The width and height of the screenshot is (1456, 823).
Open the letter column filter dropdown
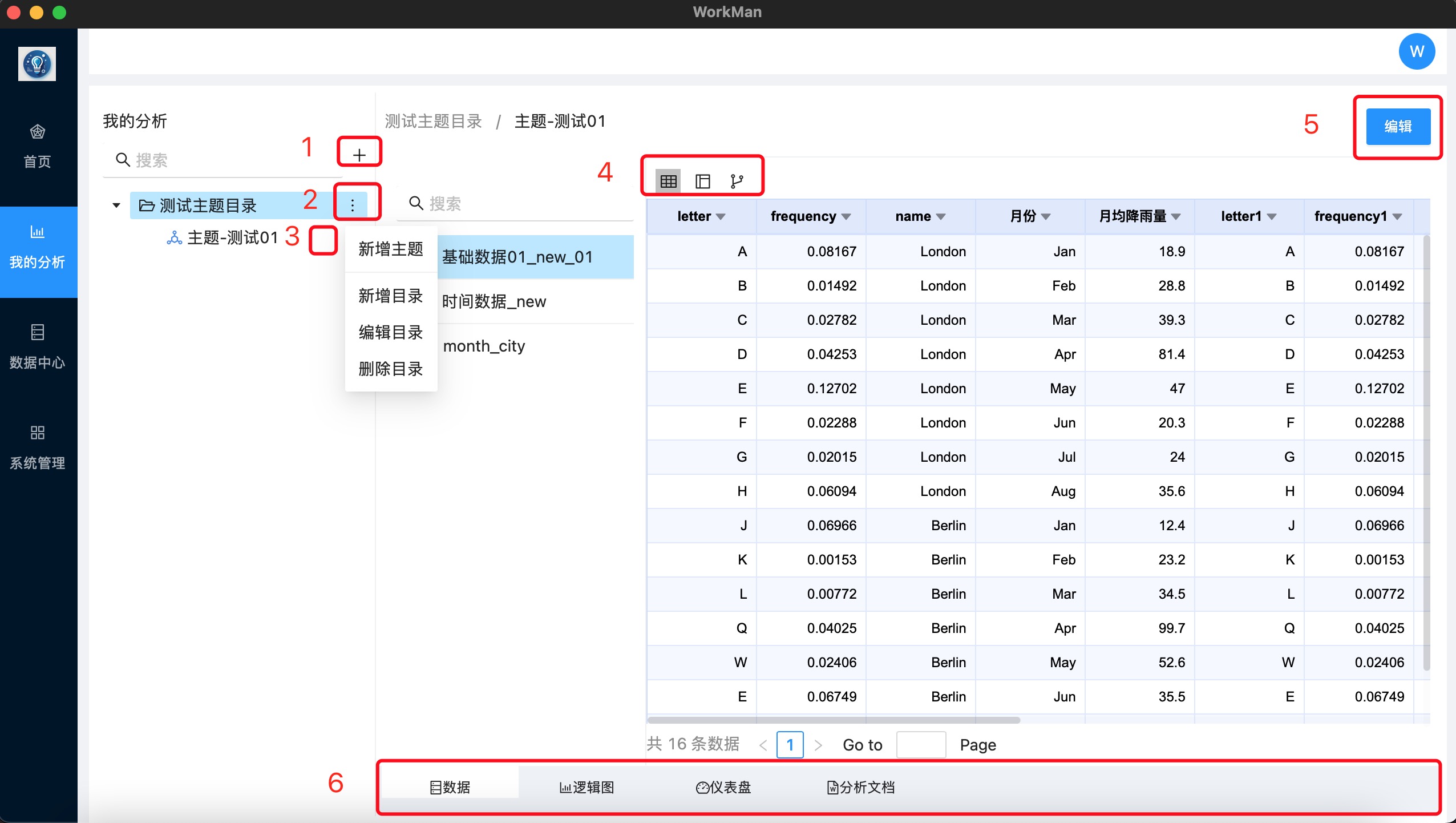tap(721, 217)
